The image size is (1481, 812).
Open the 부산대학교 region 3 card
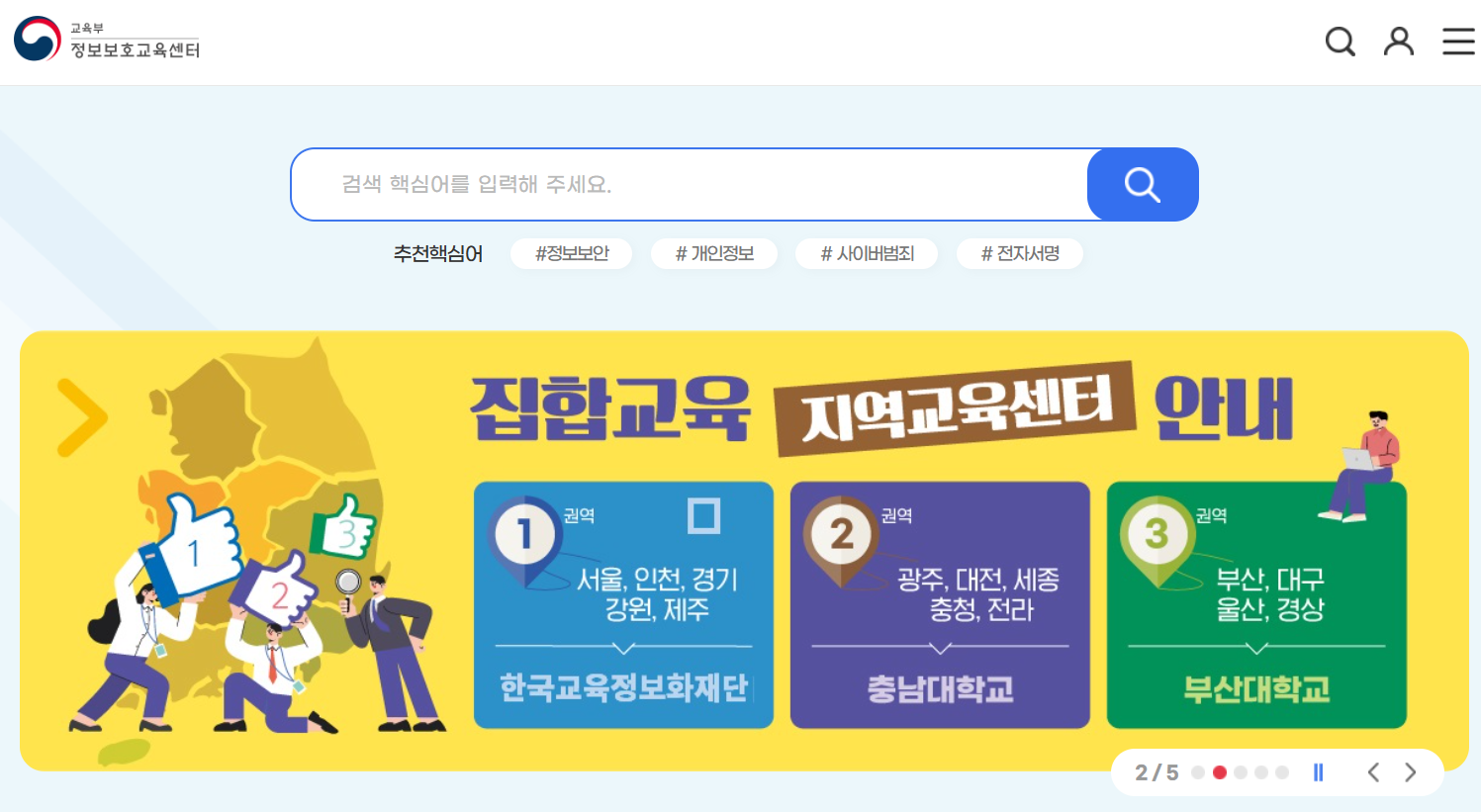tap(1256, 605)
